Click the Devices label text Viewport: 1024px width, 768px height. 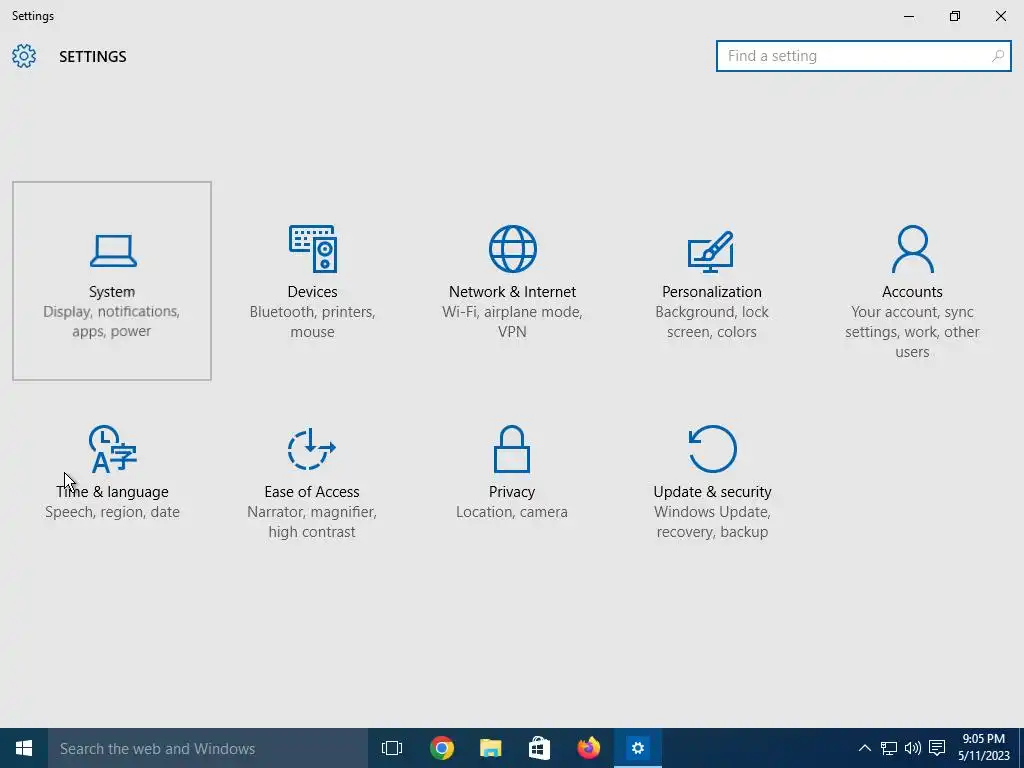pos(313,292)
